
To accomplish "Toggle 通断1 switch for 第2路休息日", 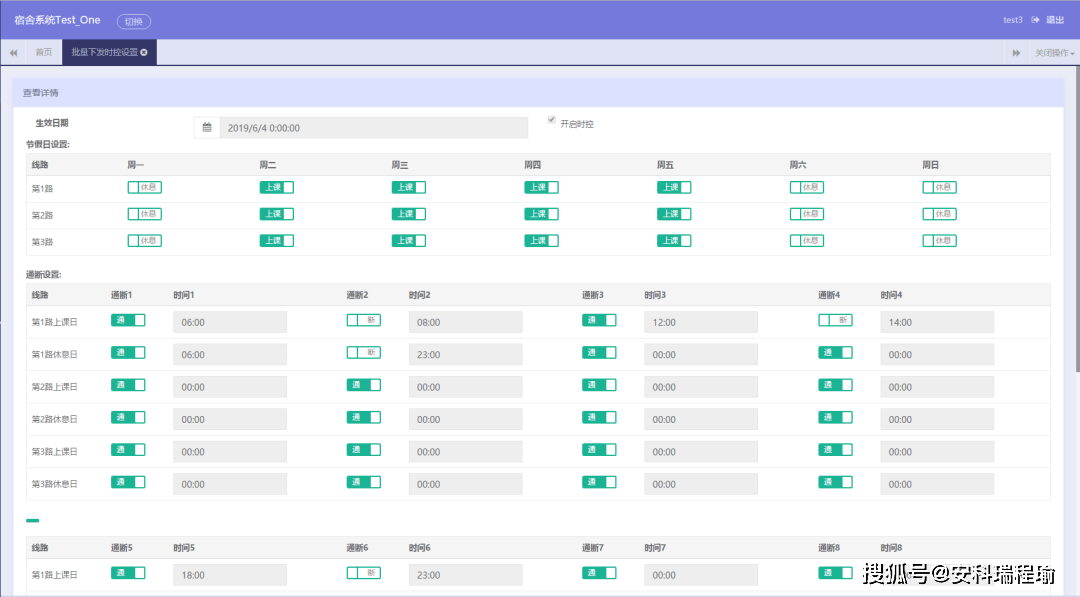I will coord(128,417).
